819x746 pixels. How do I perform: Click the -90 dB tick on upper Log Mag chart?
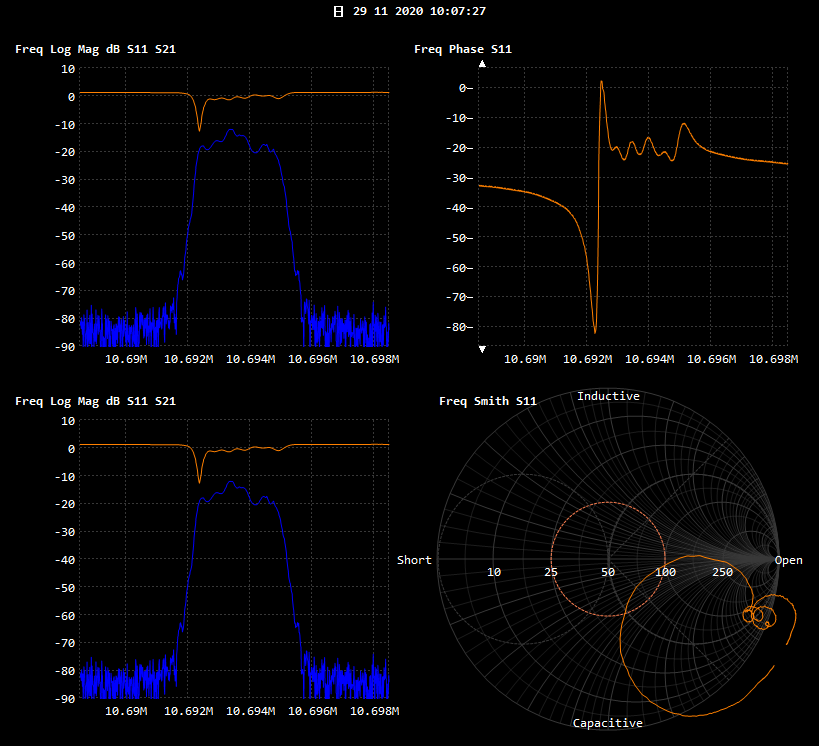[65, 347]
